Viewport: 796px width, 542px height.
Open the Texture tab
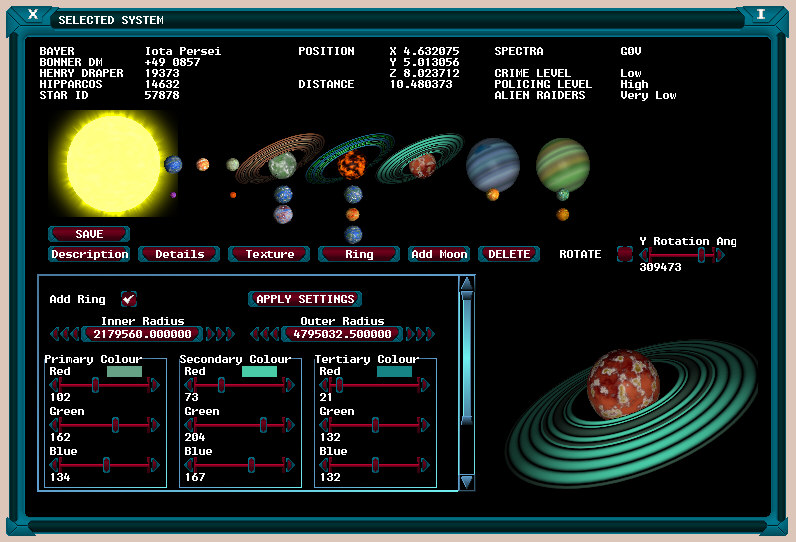pyautogui.click(x=269, y=254)
